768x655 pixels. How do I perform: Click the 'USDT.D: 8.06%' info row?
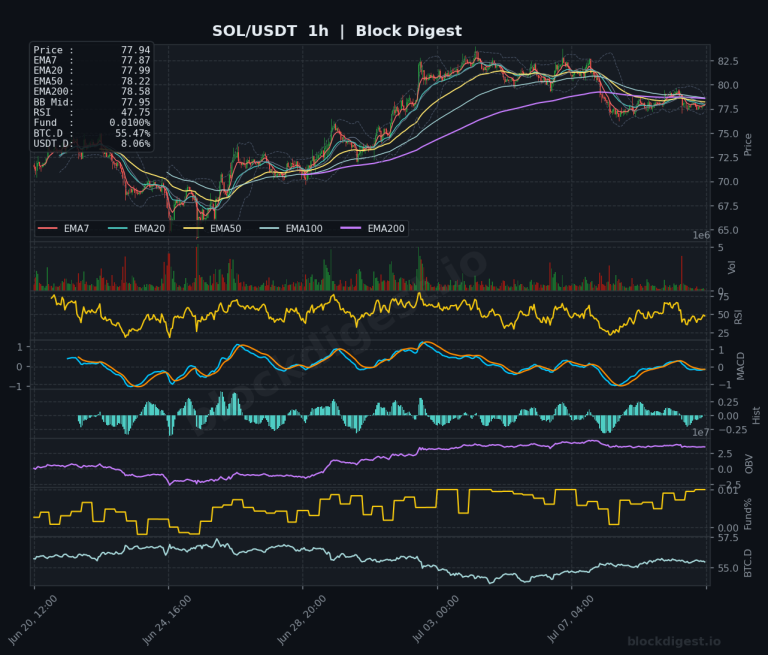click(x=92, y=144)
